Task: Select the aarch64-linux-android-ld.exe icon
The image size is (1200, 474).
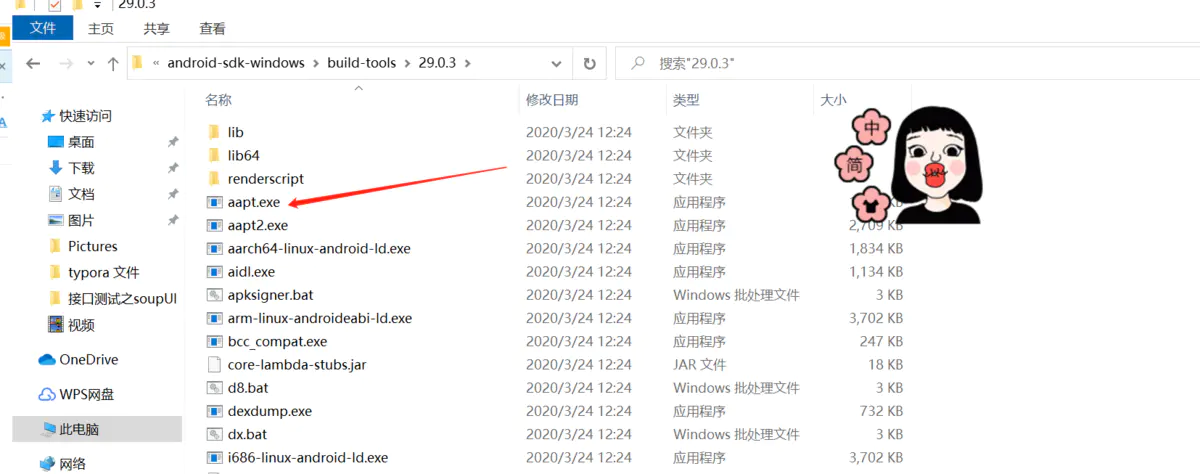Action: tap(213, 248)
